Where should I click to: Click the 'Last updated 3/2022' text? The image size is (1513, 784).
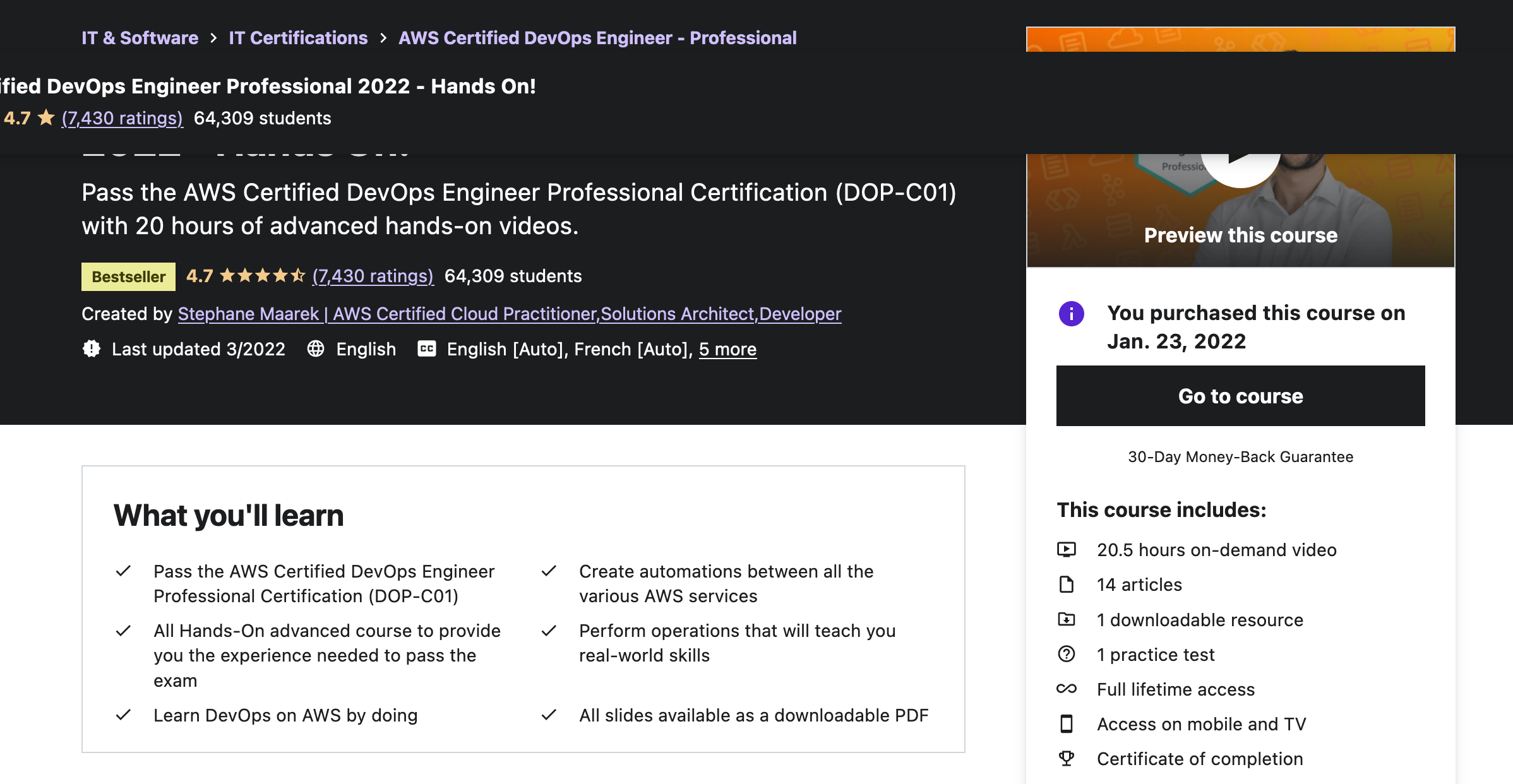[x=198, y=349]
